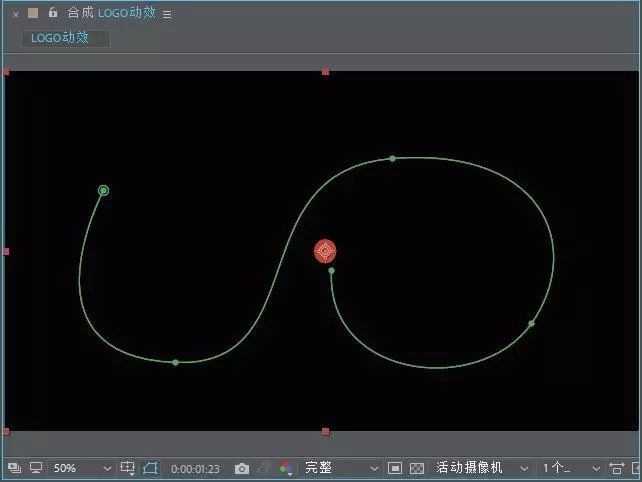Select the LOGO动效 composition tab

coord(66,38)
